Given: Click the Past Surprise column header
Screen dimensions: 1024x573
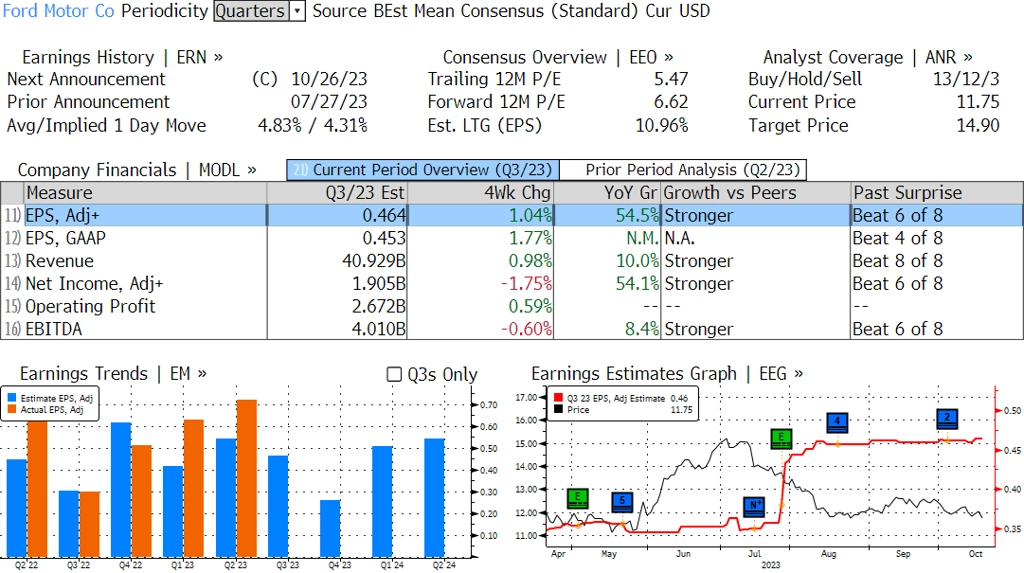Looking at the screenshot, I should (936, 193).
